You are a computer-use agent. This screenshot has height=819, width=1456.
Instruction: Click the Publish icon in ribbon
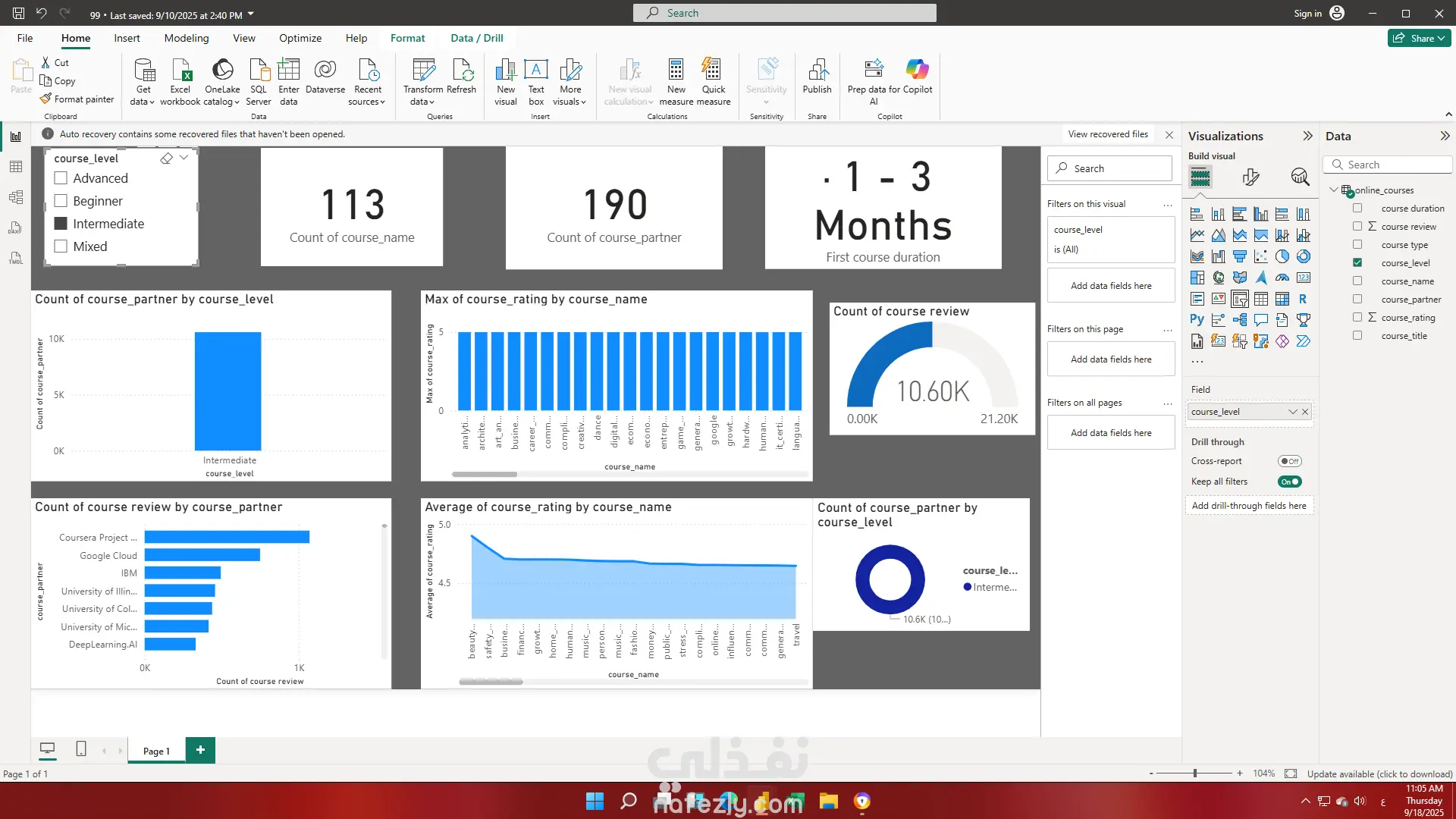coord(817,71)
